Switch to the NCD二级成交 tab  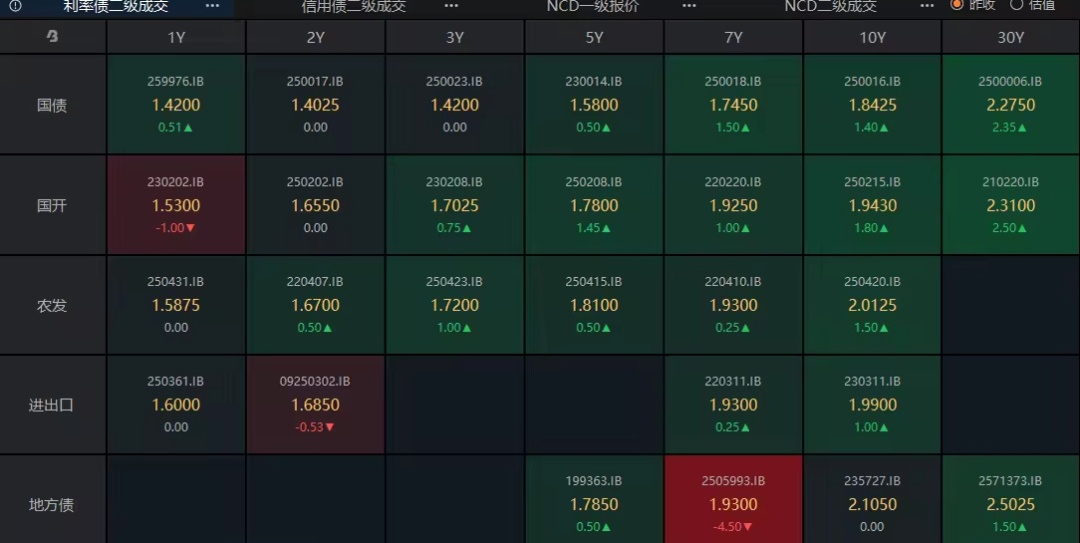pyautogui.click(x=830, y=6)
